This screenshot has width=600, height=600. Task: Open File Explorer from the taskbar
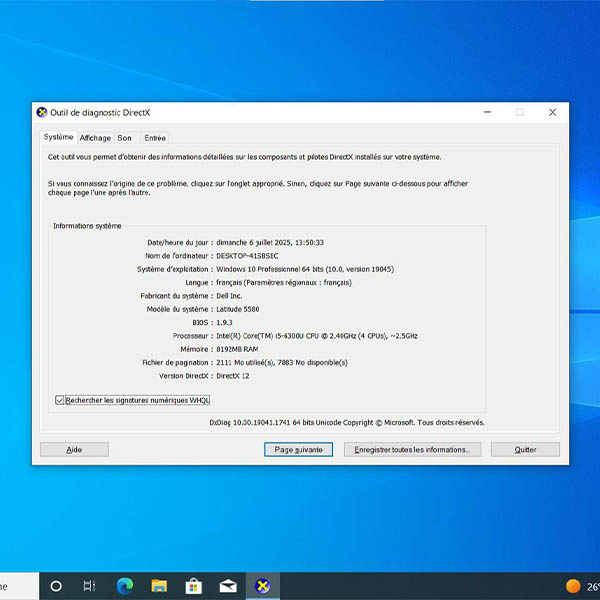point(159,586)
